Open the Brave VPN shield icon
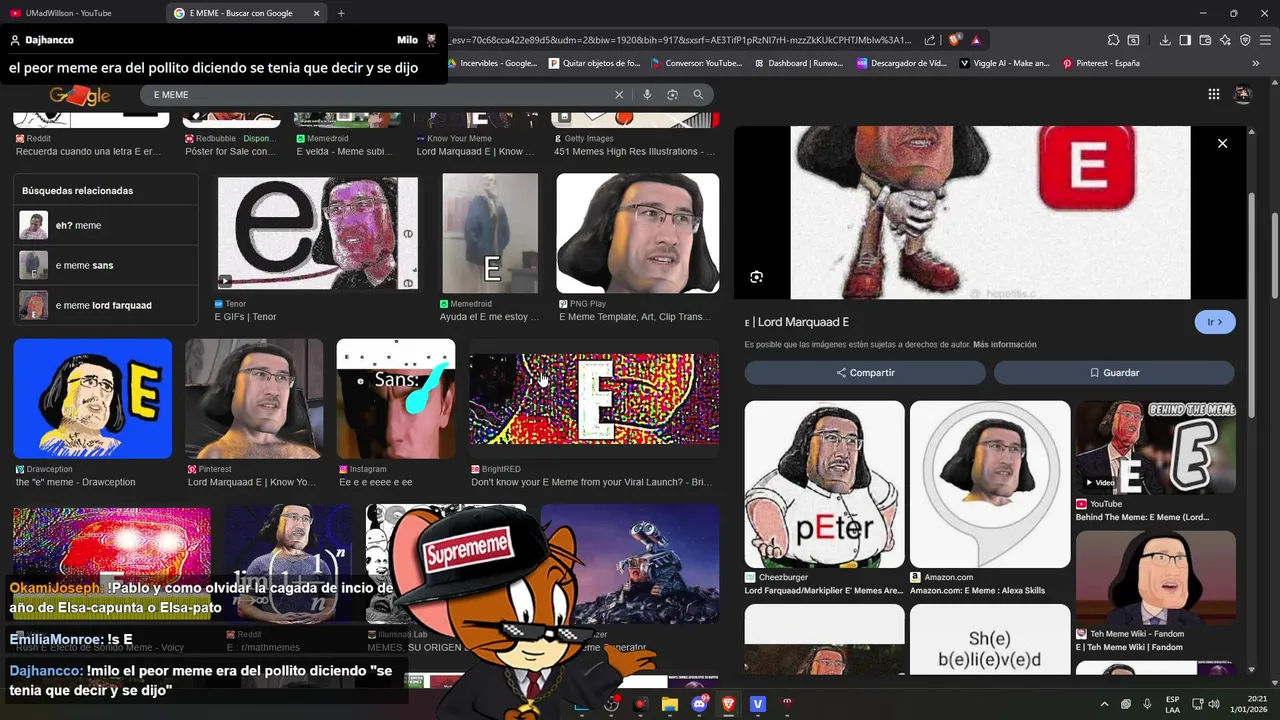Image resolution: width=1280 pixels, height=720 pixels. [1245, 40]
